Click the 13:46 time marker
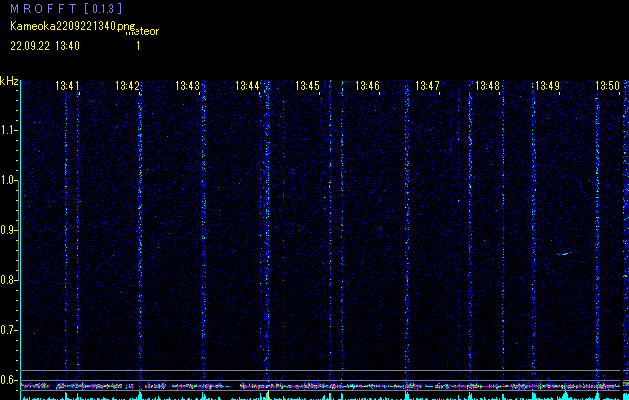 367,86
